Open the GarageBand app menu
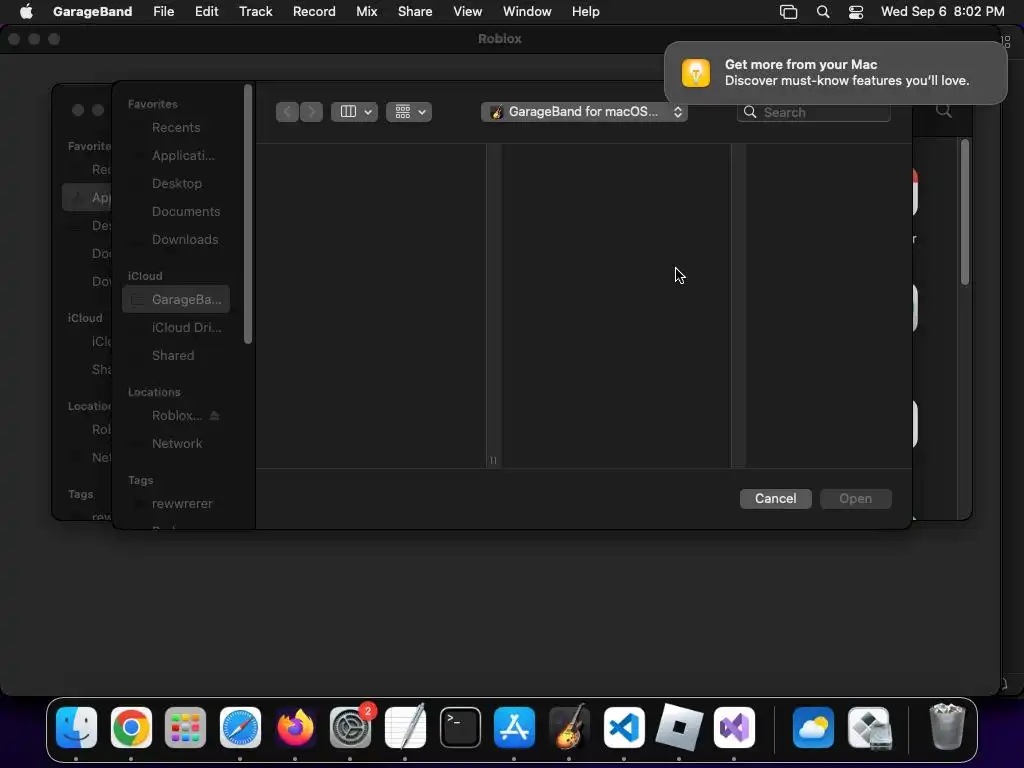 (92, 11)
